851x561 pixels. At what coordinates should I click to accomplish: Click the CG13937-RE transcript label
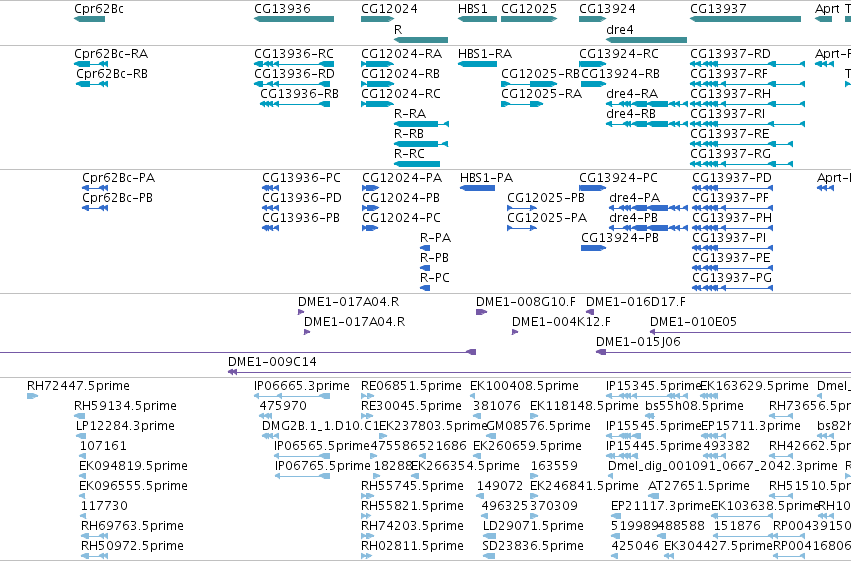pyautogui.click(x=730, y=134)
